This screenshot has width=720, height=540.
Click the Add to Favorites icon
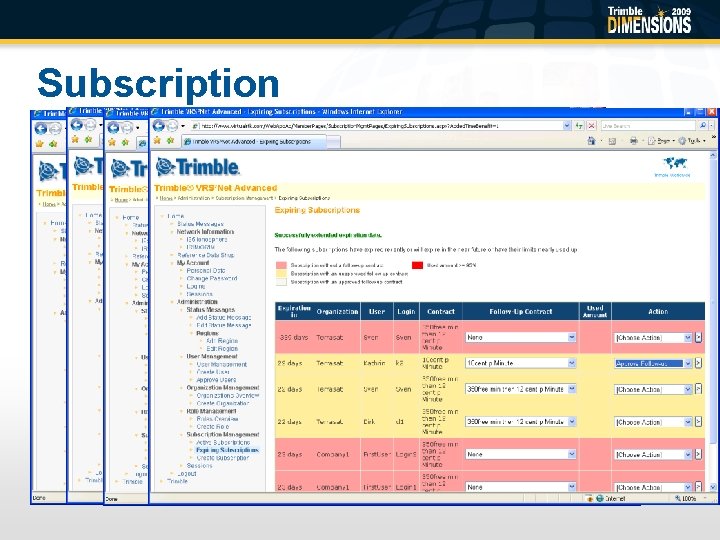[x=171, y=141]
